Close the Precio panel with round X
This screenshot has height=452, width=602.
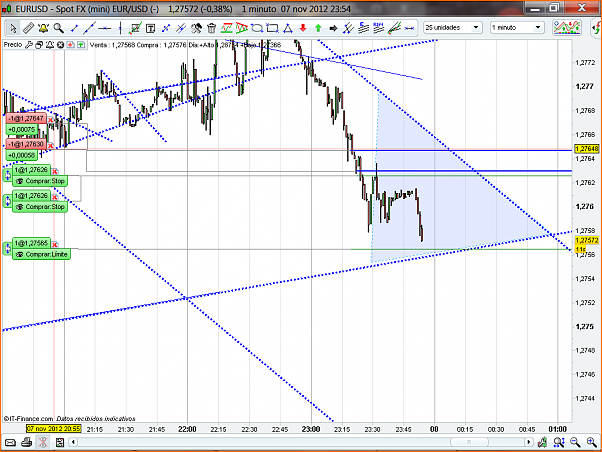coord(60,45)
